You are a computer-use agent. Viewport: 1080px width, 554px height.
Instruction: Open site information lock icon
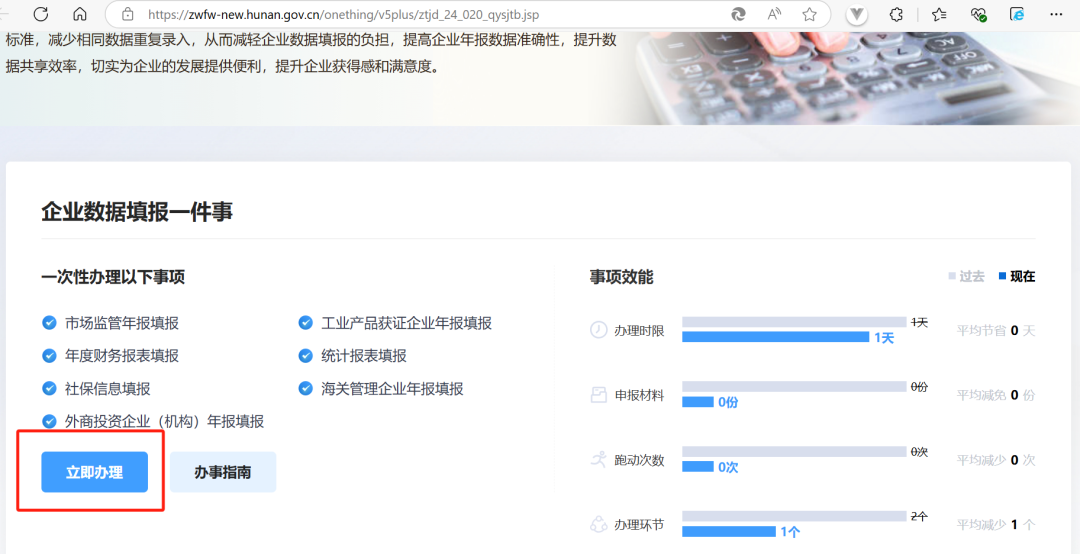(127, 14)
